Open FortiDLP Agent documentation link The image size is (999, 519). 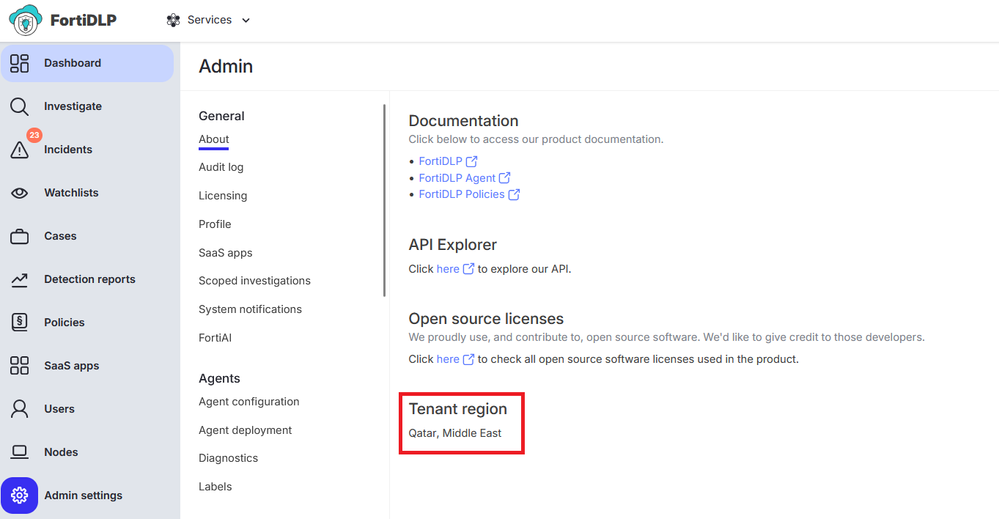tap(457, 178)
